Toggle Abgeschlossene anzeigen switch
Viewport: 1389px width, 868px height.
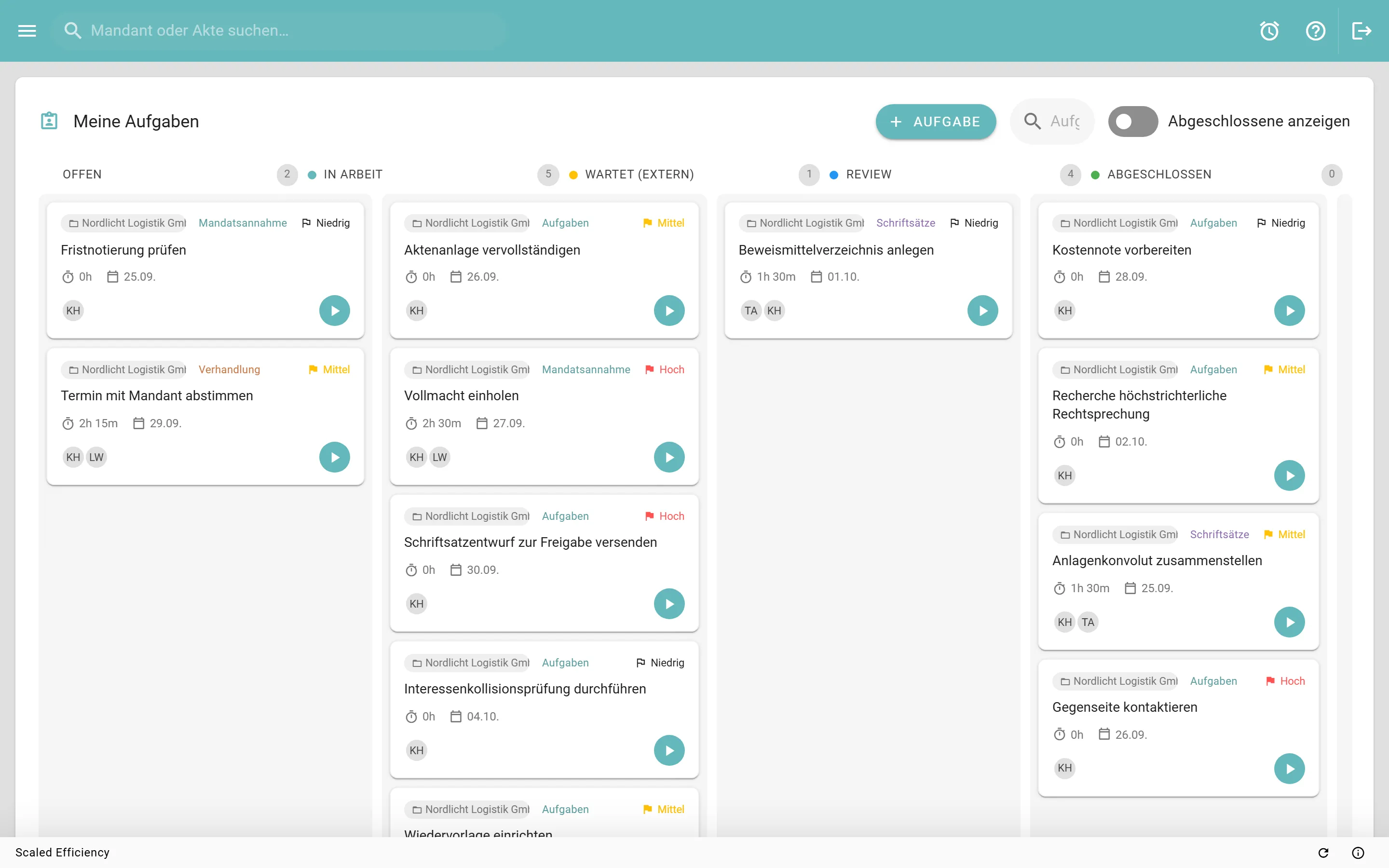1132,121
